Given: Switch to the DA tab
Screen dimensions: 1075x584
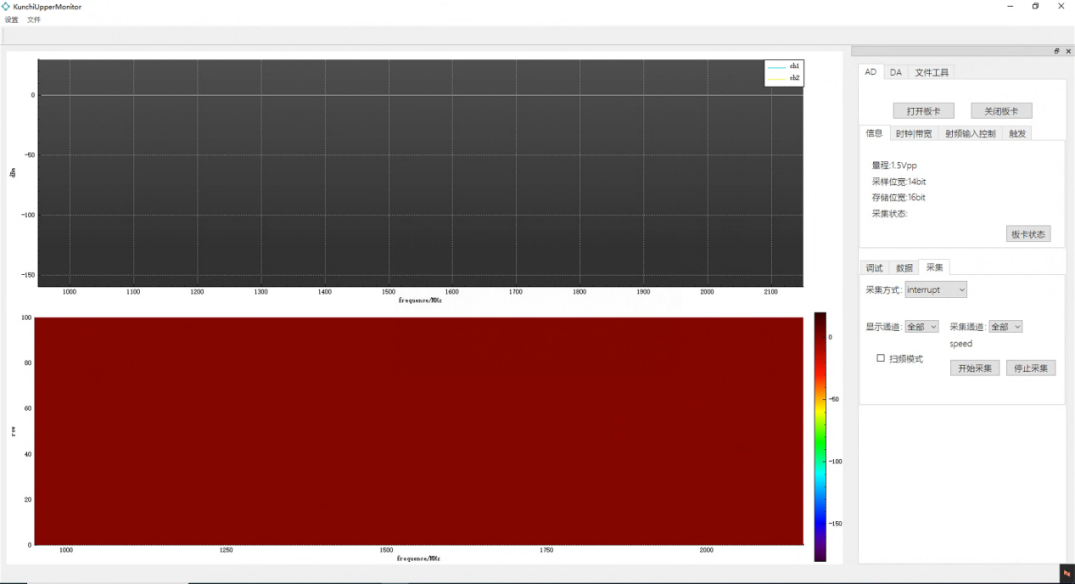Looking at the screenshot, I should coord(895,73).
